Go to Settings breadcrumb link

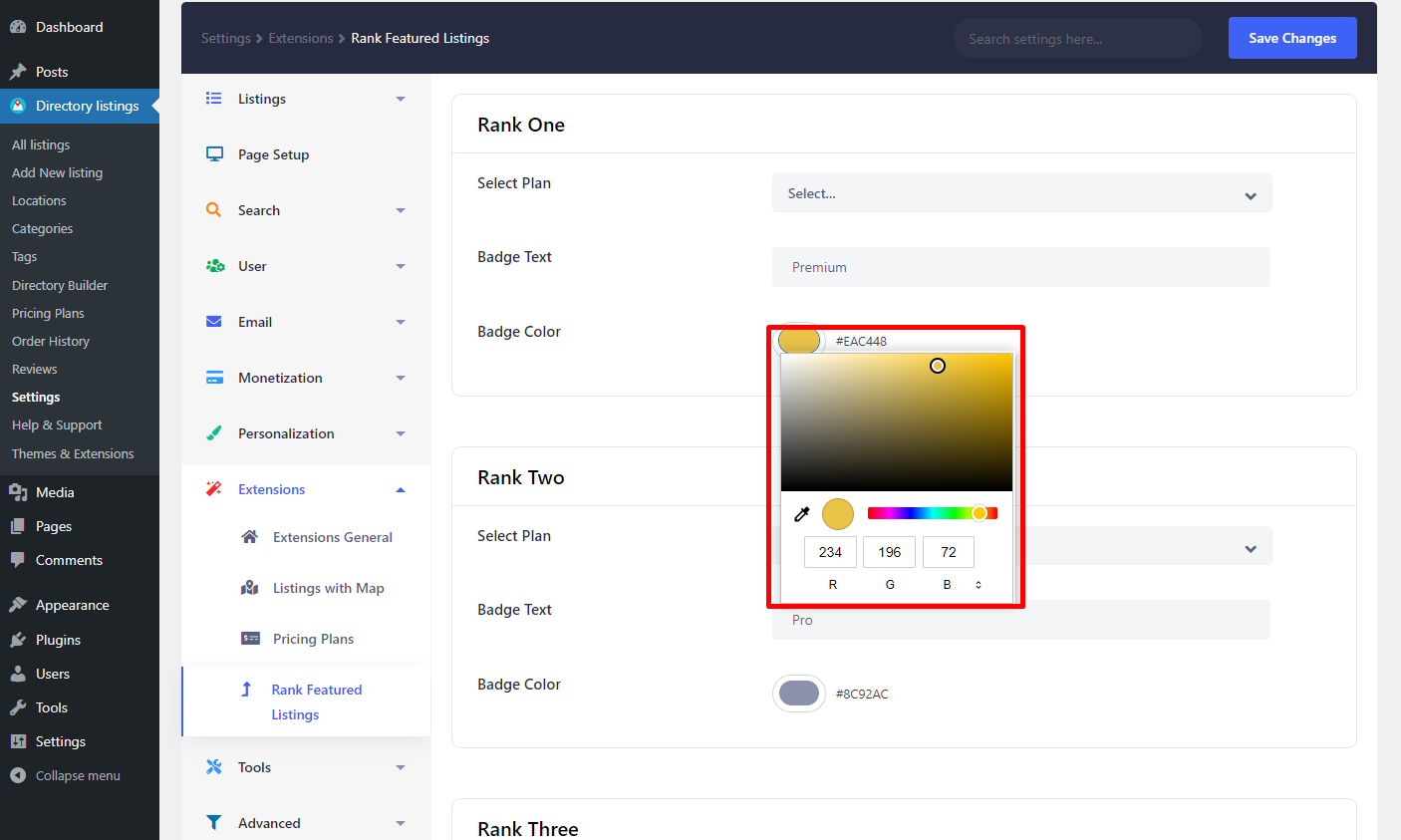pos(226,38)
